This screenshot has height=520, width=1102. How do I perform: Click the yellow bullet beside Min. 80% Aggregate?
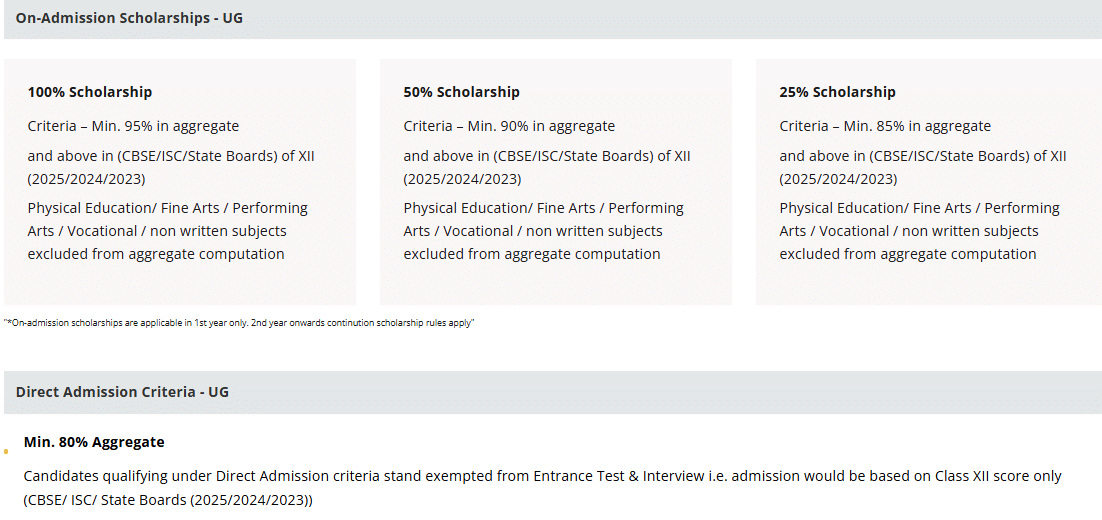7,451
